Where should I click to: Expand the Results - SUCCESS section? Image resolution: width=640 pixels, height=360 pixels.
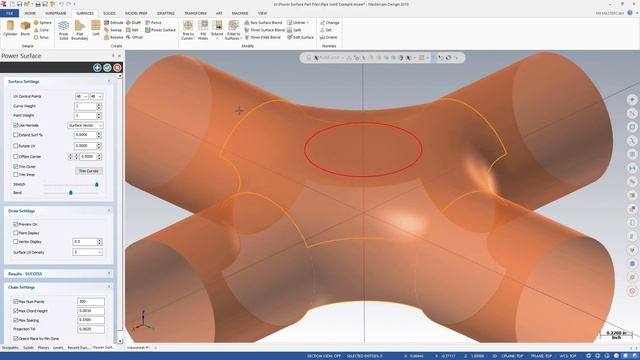109,274
